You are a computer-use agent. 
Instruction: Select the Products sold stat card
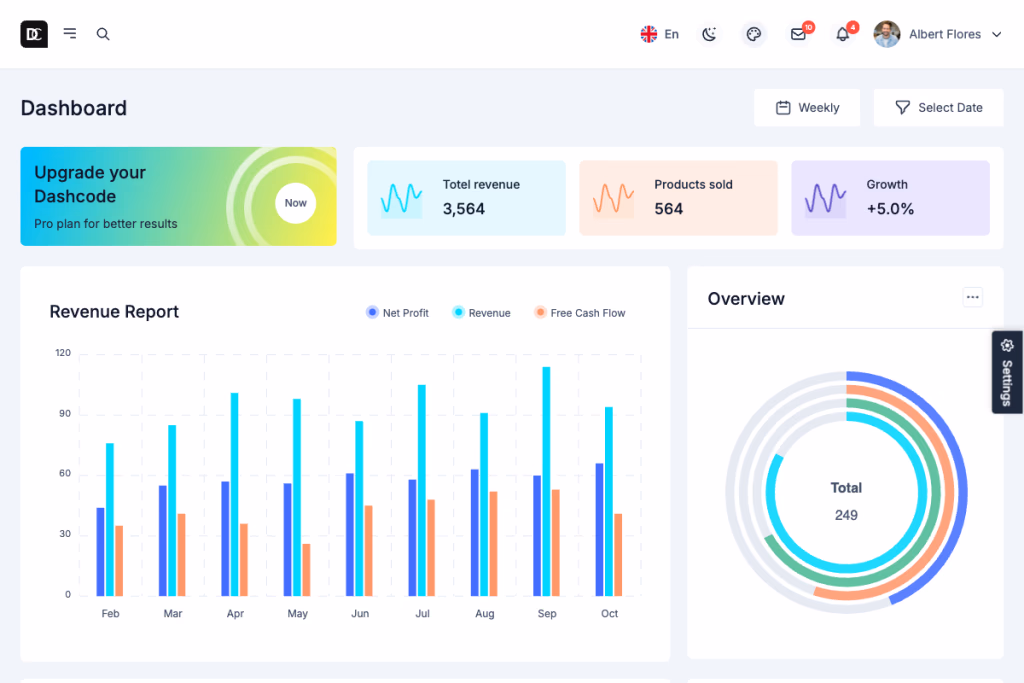coord(678,198)
